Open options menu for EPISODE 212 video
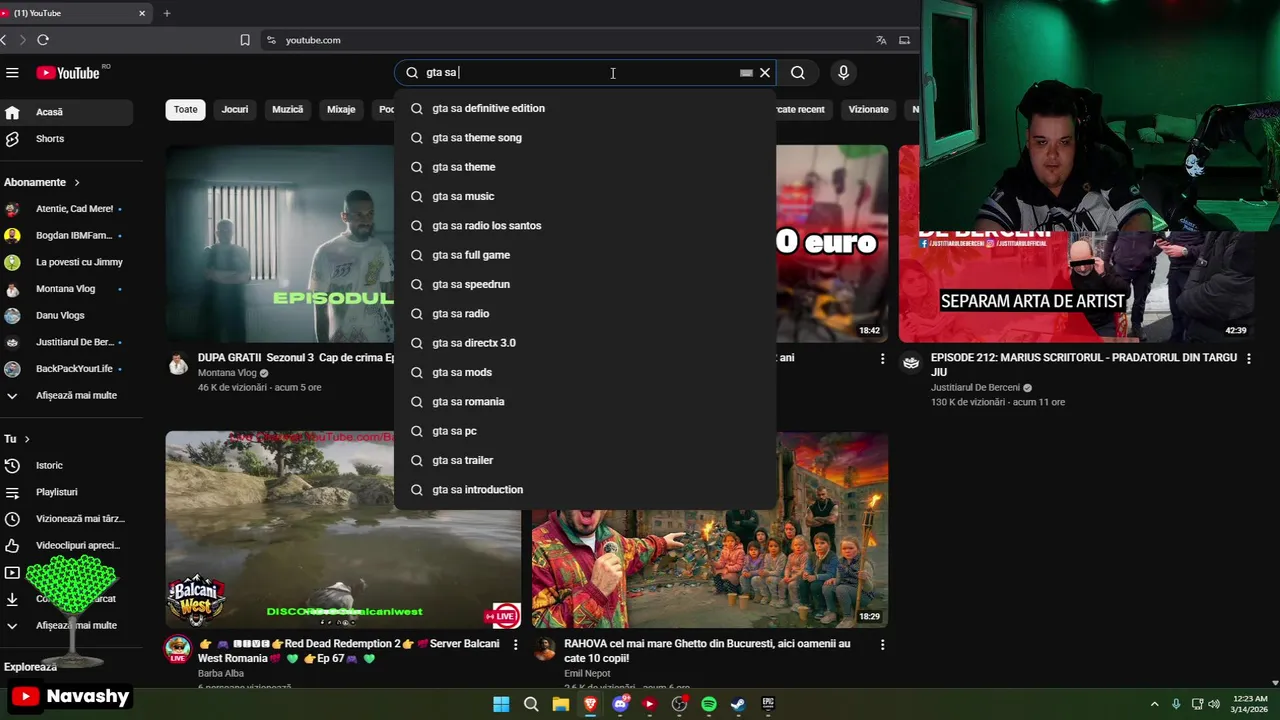 click(1248, 359)
